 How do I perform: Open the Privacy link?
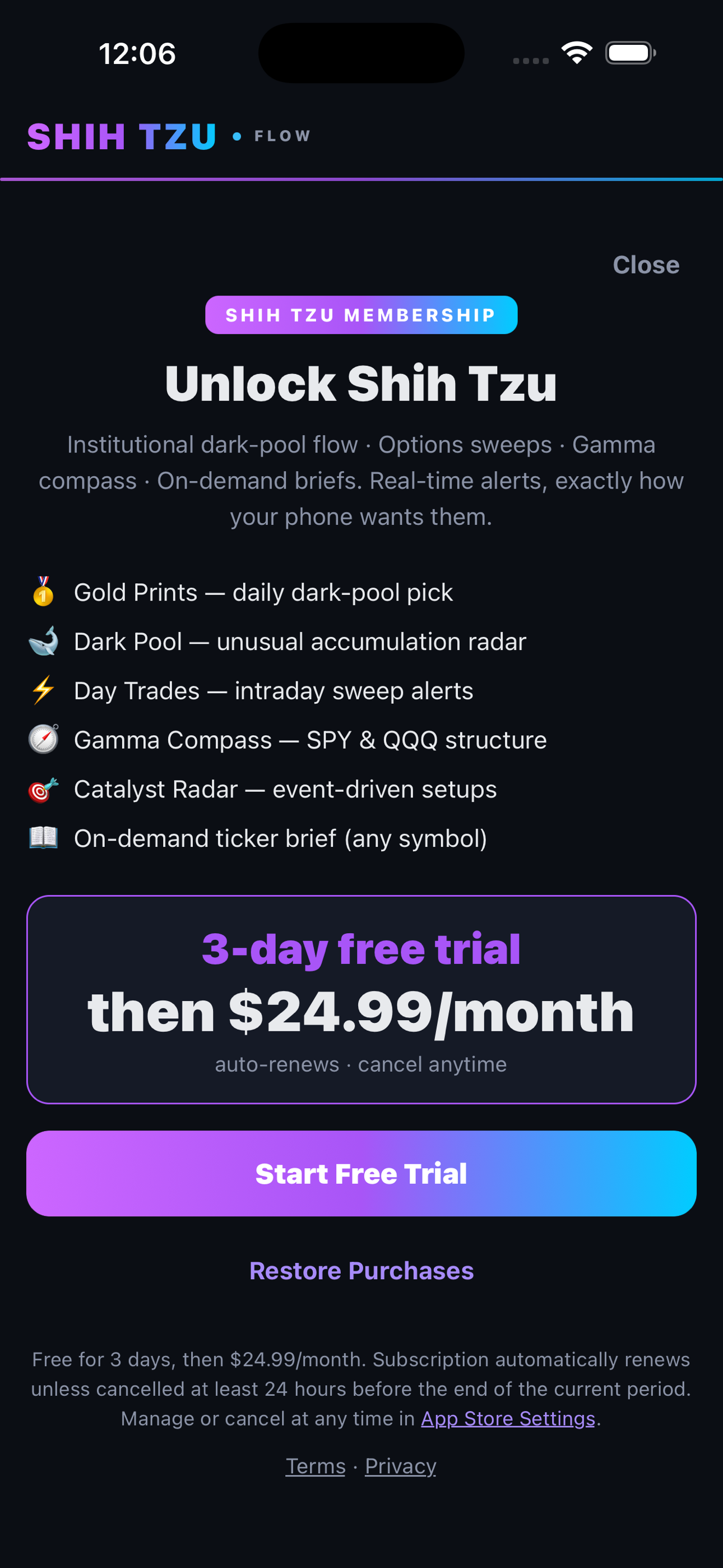click(x=400, y=1466)
